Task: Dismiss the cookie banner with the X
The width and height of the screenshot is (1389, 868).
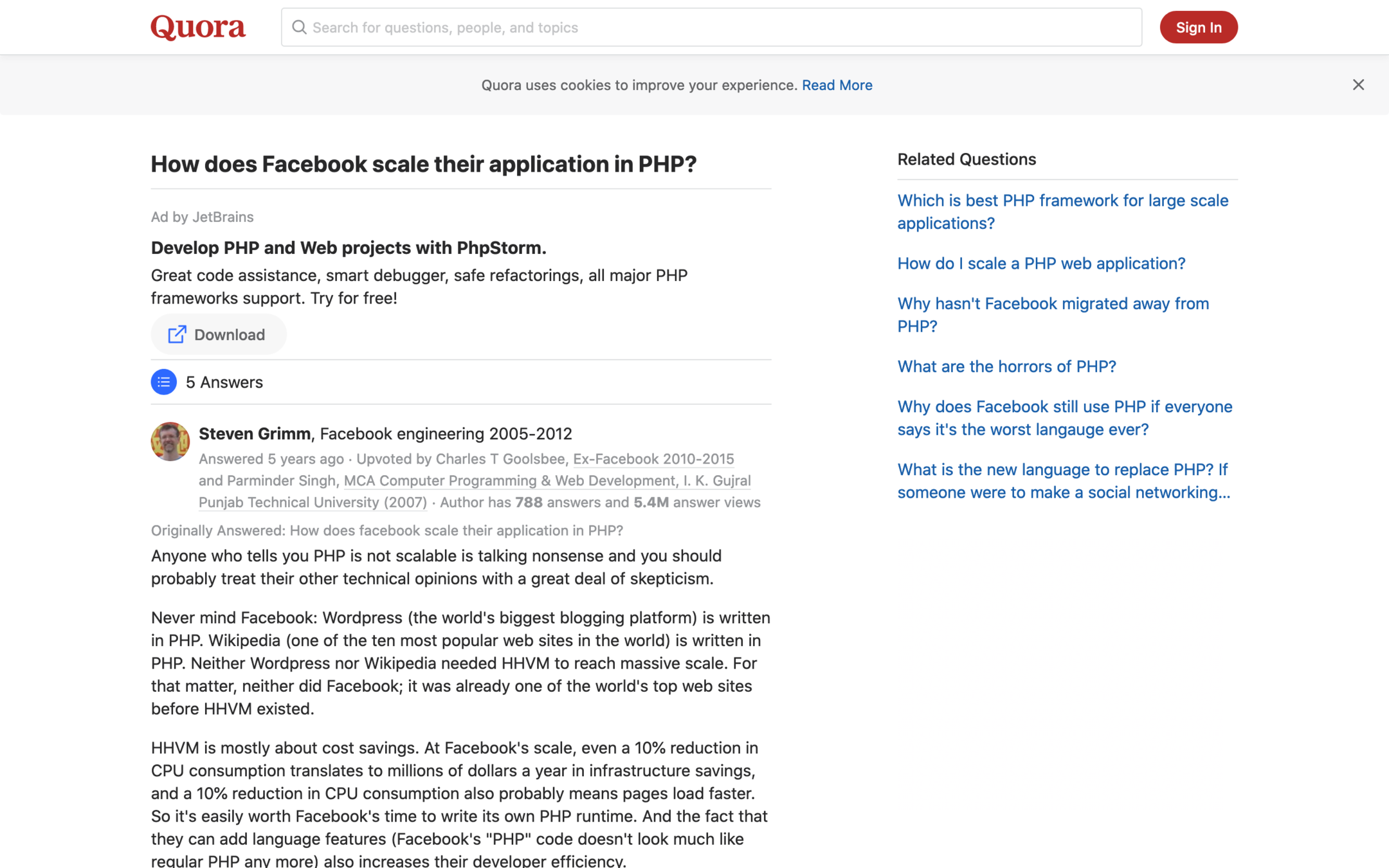Action: 1357,85
